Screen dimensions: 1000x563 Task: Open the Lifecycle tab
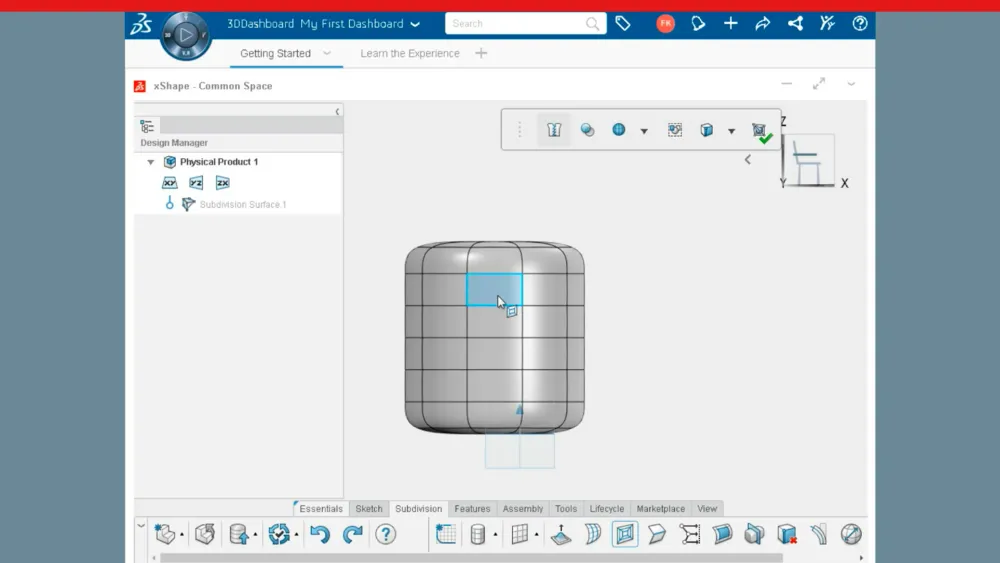coord(607,509)
